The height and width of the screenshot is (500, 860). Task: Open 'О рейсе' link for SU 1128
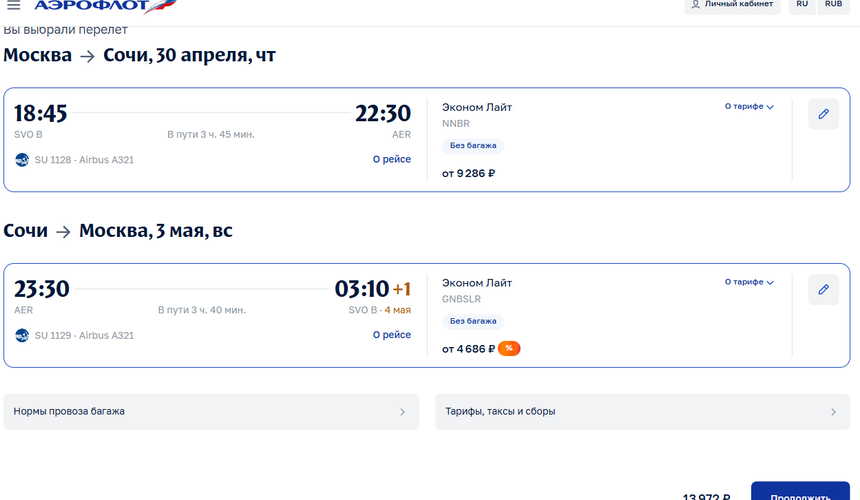pos(391,160)
